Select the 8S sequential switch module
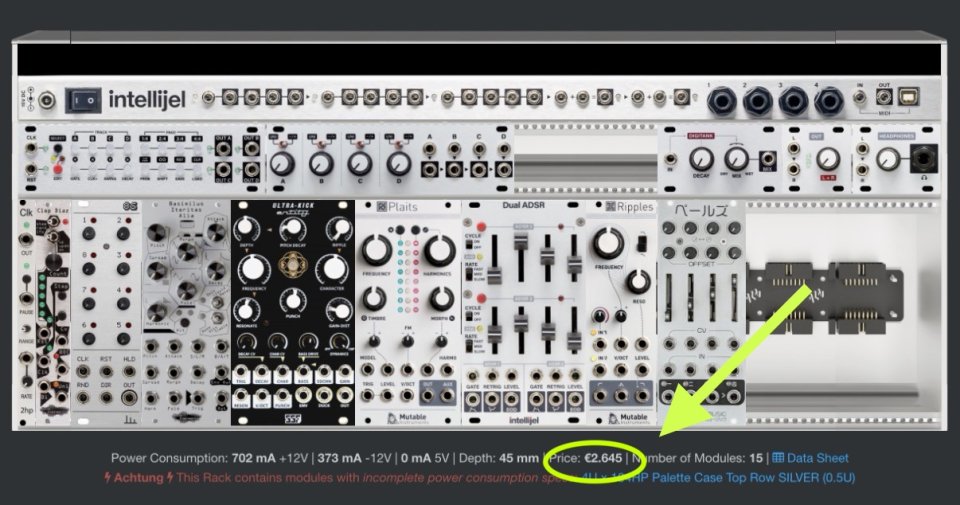This screenshot has width=960, height=505. tap(107, 312)
